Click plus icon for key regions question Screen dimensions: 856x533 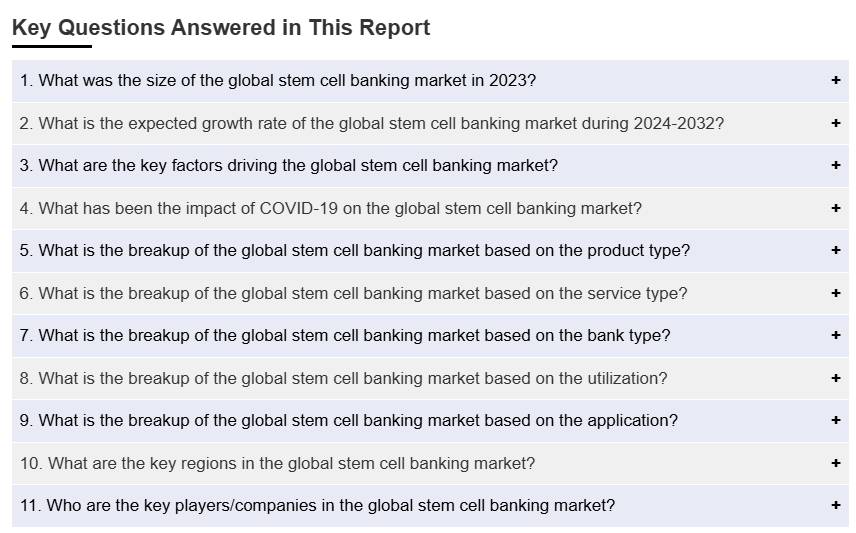(836, 463)
